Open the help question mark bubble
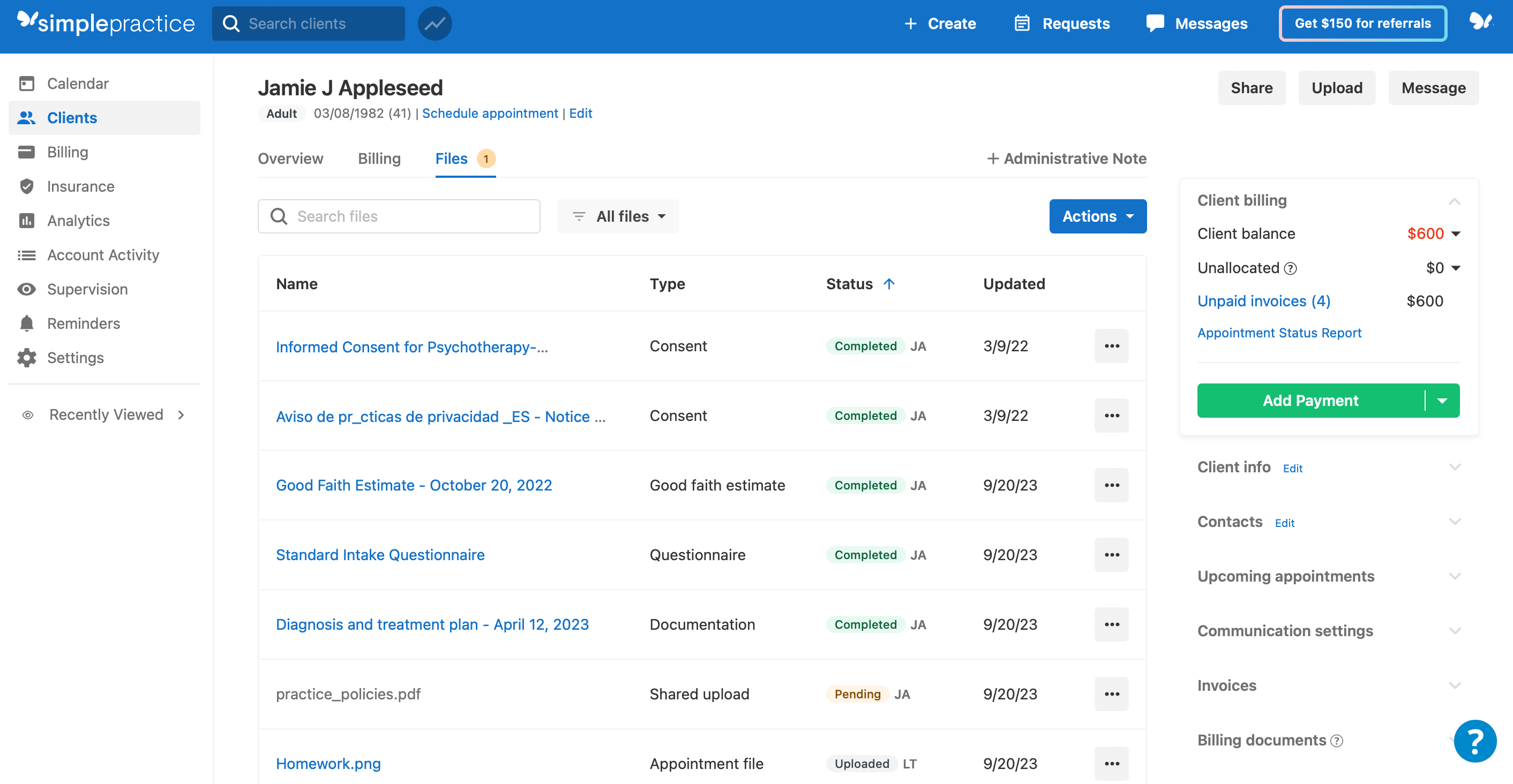Image resolution: width=1513 pixels, height=784 pixels. pyautogui.click(x=1475, y=741)
